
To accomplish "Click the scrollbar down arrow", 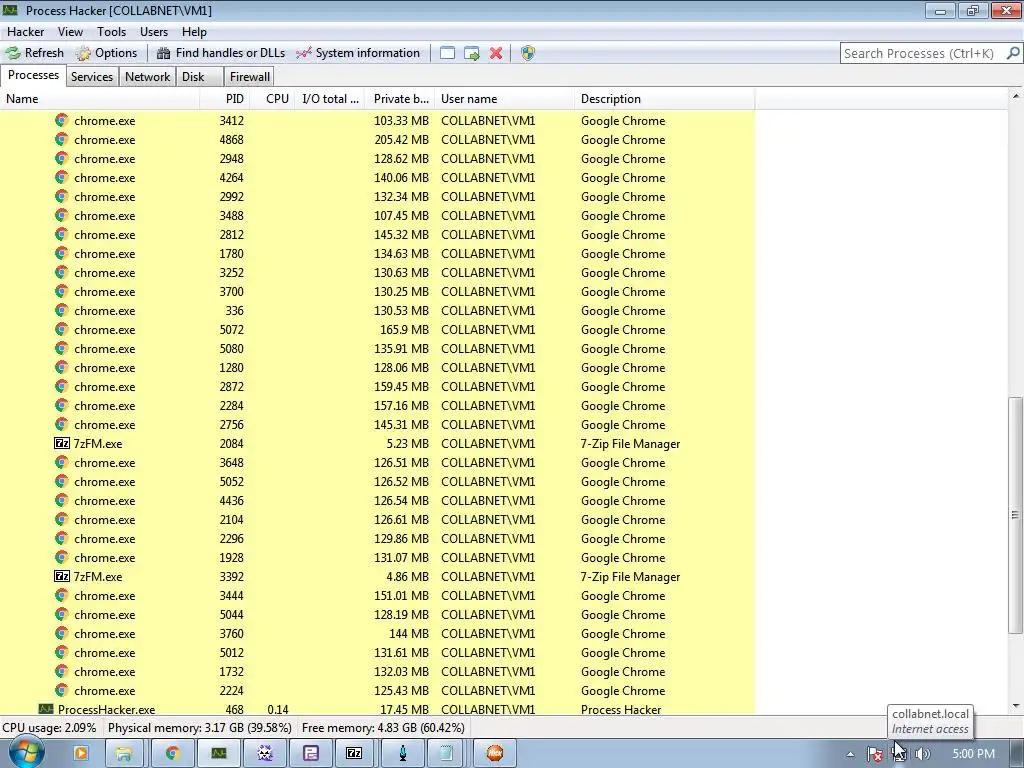I will 1015,706.
